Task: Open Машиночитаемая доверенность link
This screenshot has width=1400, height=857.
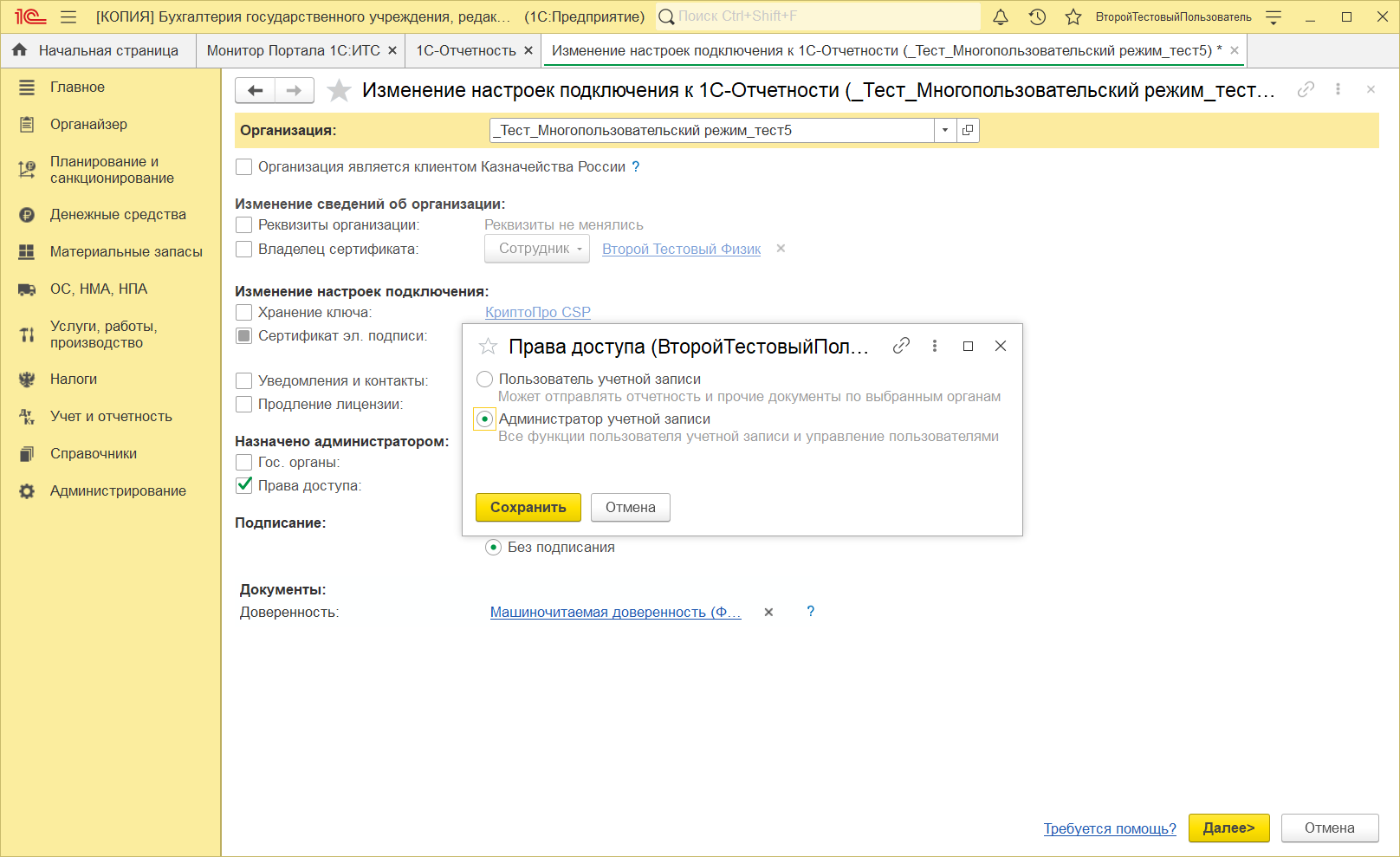Action: point(616,612)
